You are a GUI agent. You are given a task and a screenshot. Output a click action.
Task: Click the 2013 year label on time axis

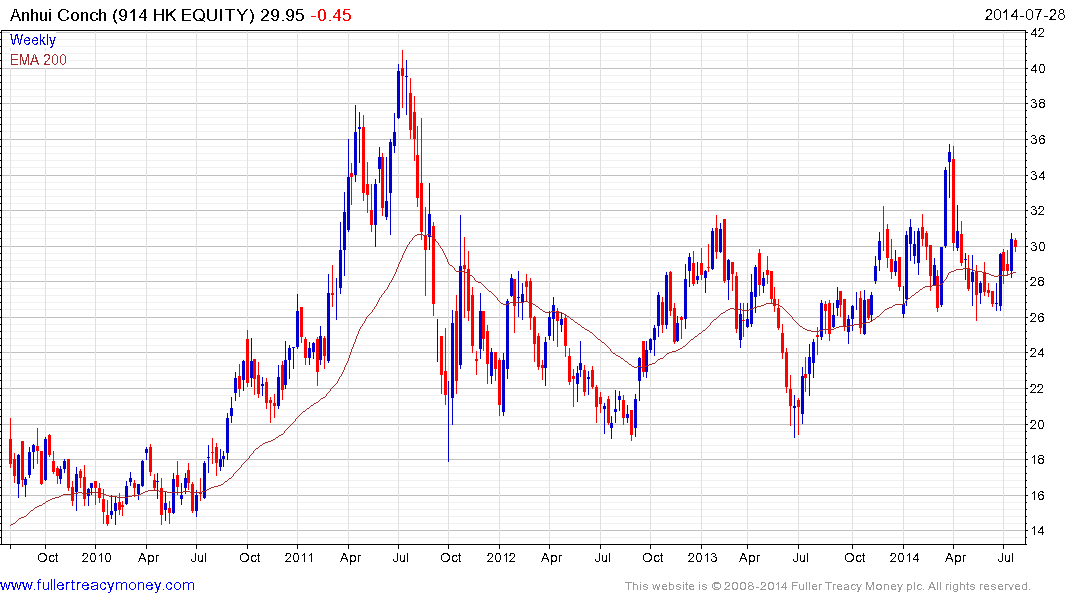point(702,557)
